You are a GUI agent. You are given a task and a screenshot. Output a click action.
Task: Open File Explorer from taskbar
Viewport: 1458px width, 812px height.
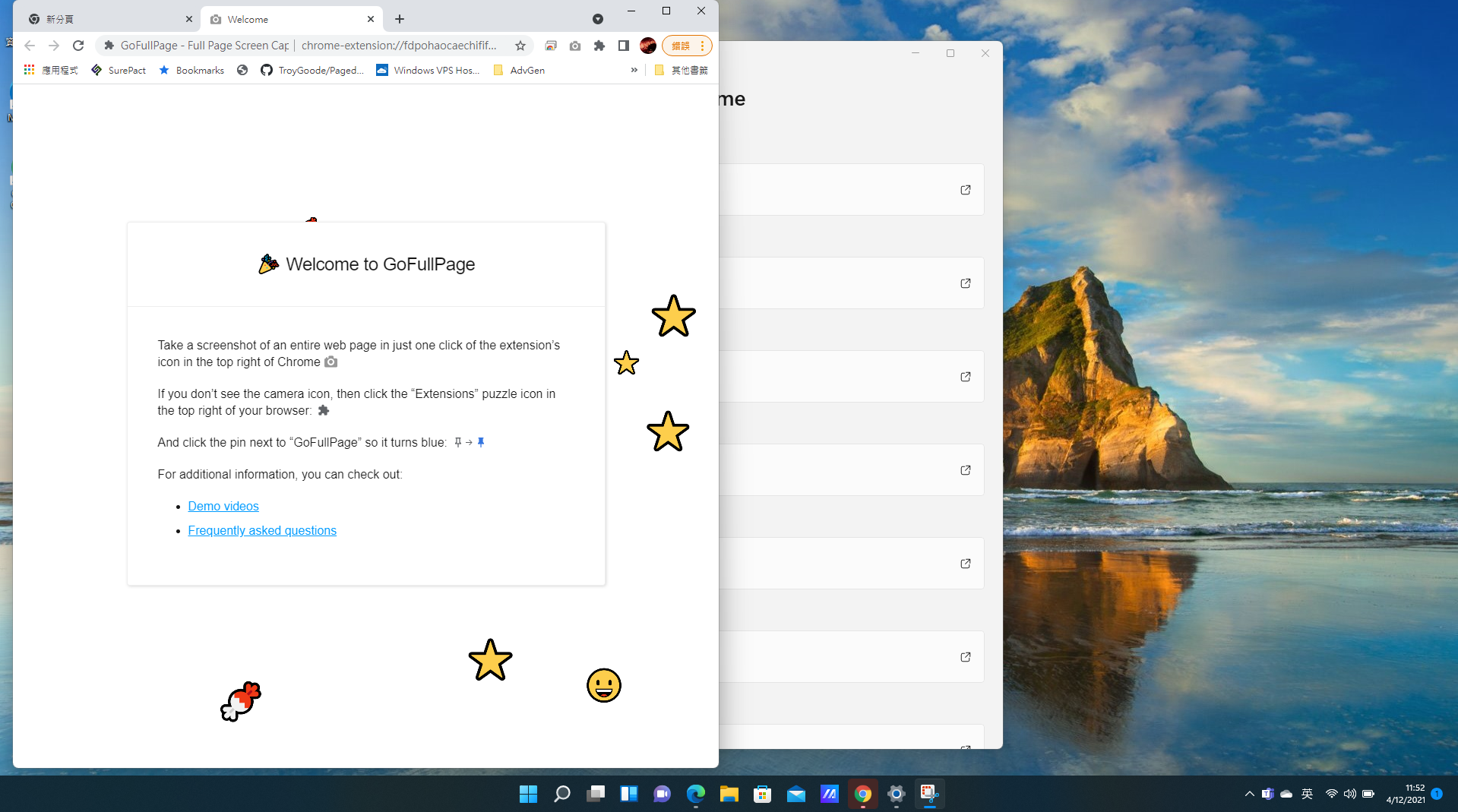click(729, 794)
